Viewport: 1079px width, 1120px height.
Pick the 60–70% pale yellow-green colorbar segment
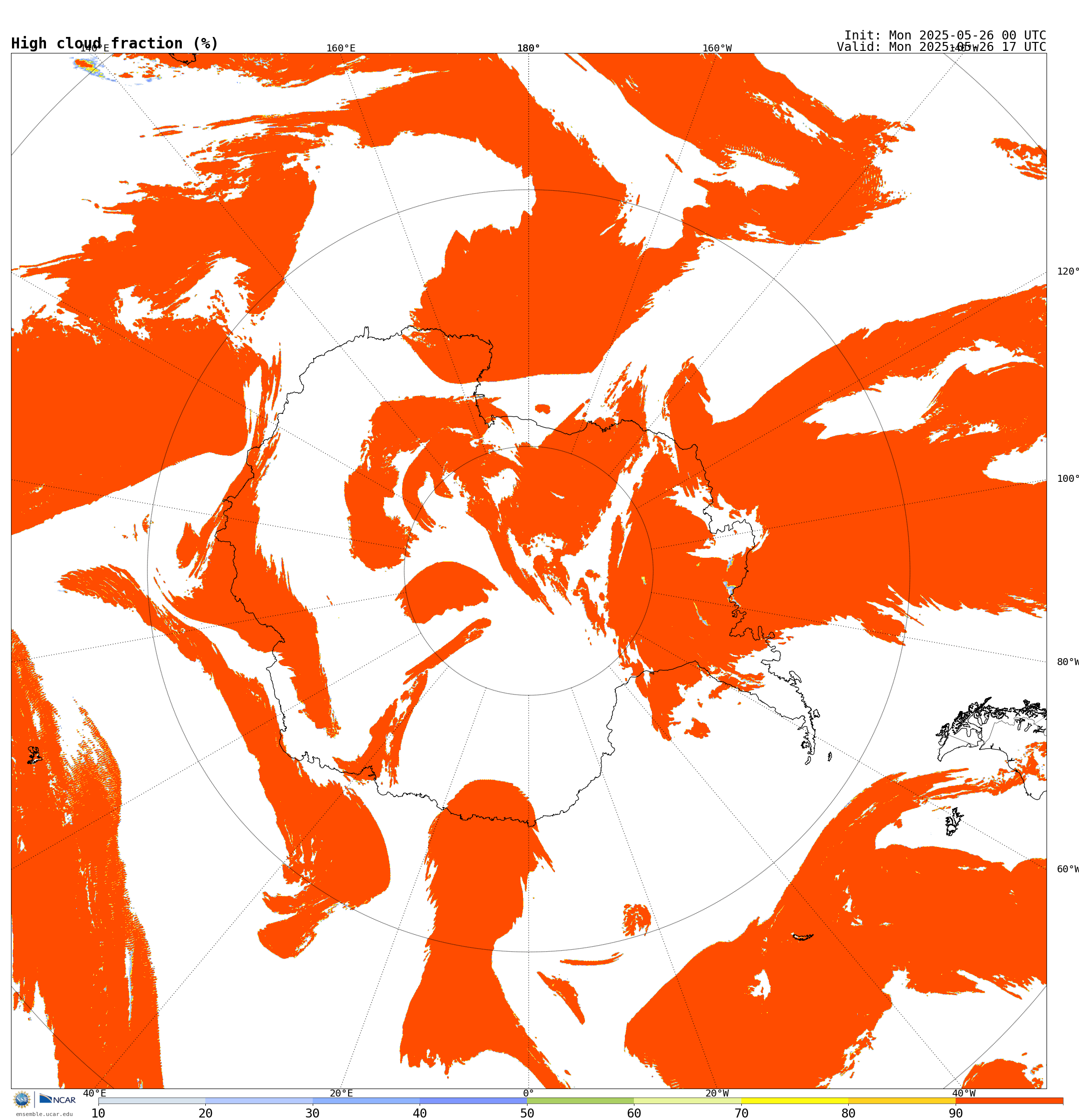(x=688, y=1101)
